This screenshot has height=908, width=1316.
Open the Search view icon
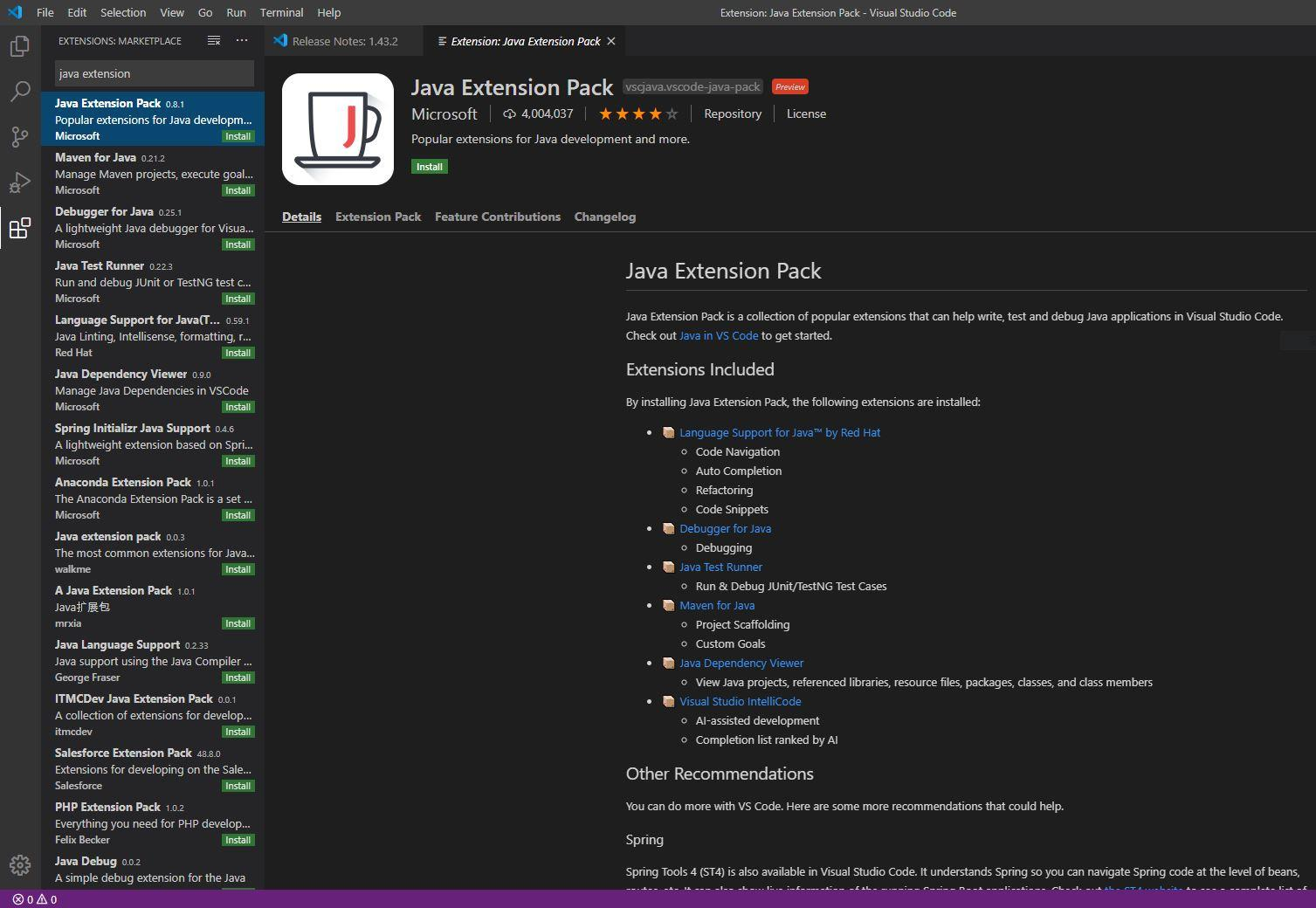(x=20, y=92)
